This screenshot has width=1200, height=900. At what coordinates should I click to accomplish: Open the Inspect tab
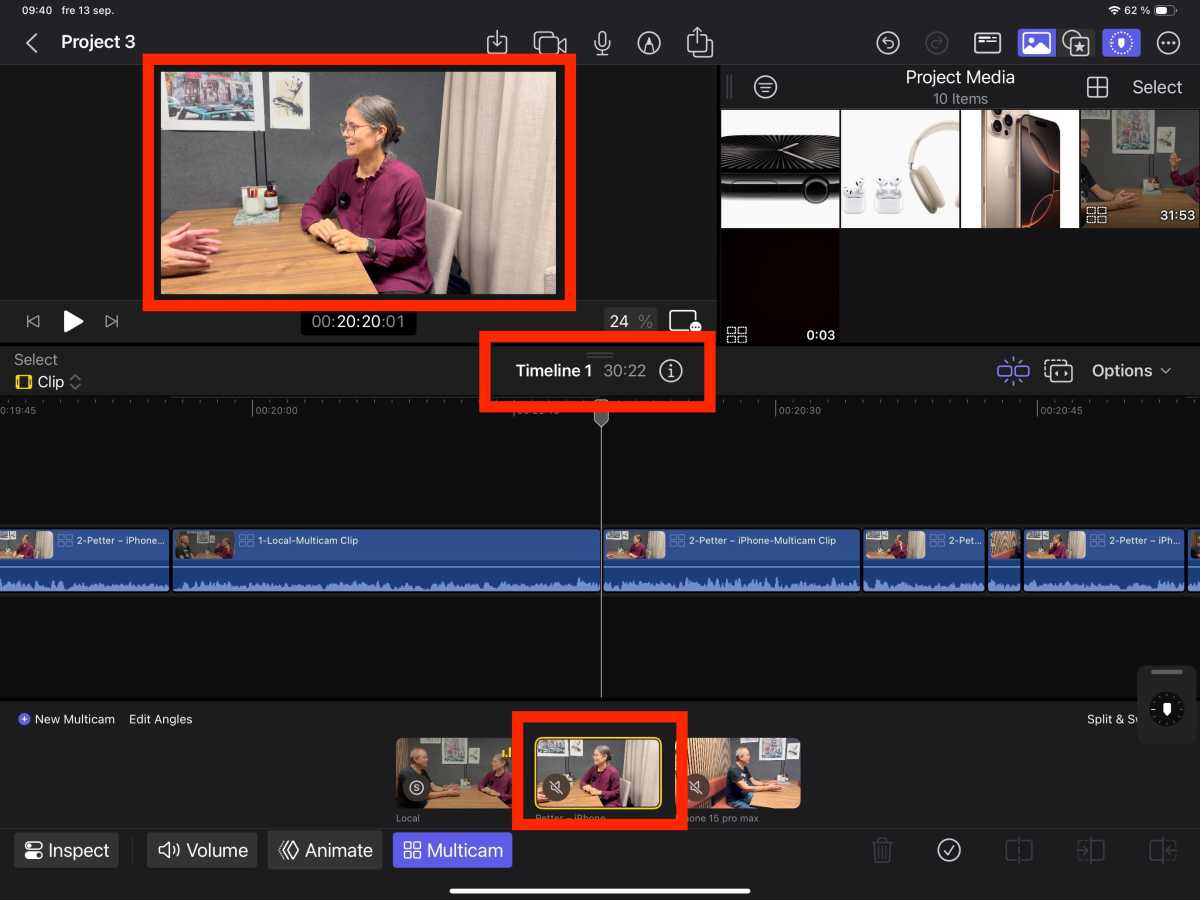[x=66, y=850]
